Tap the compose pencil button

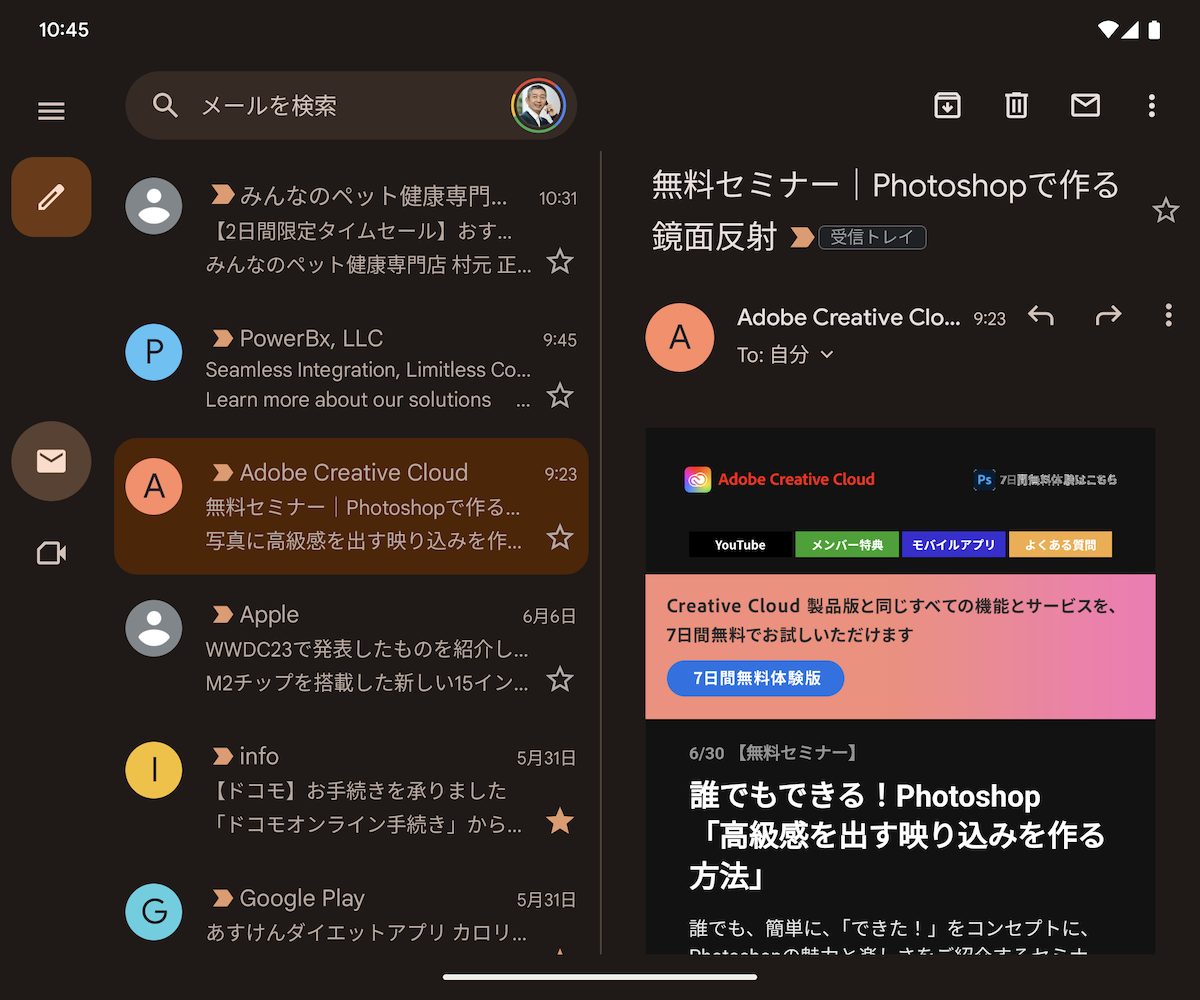tap(51, 197)
